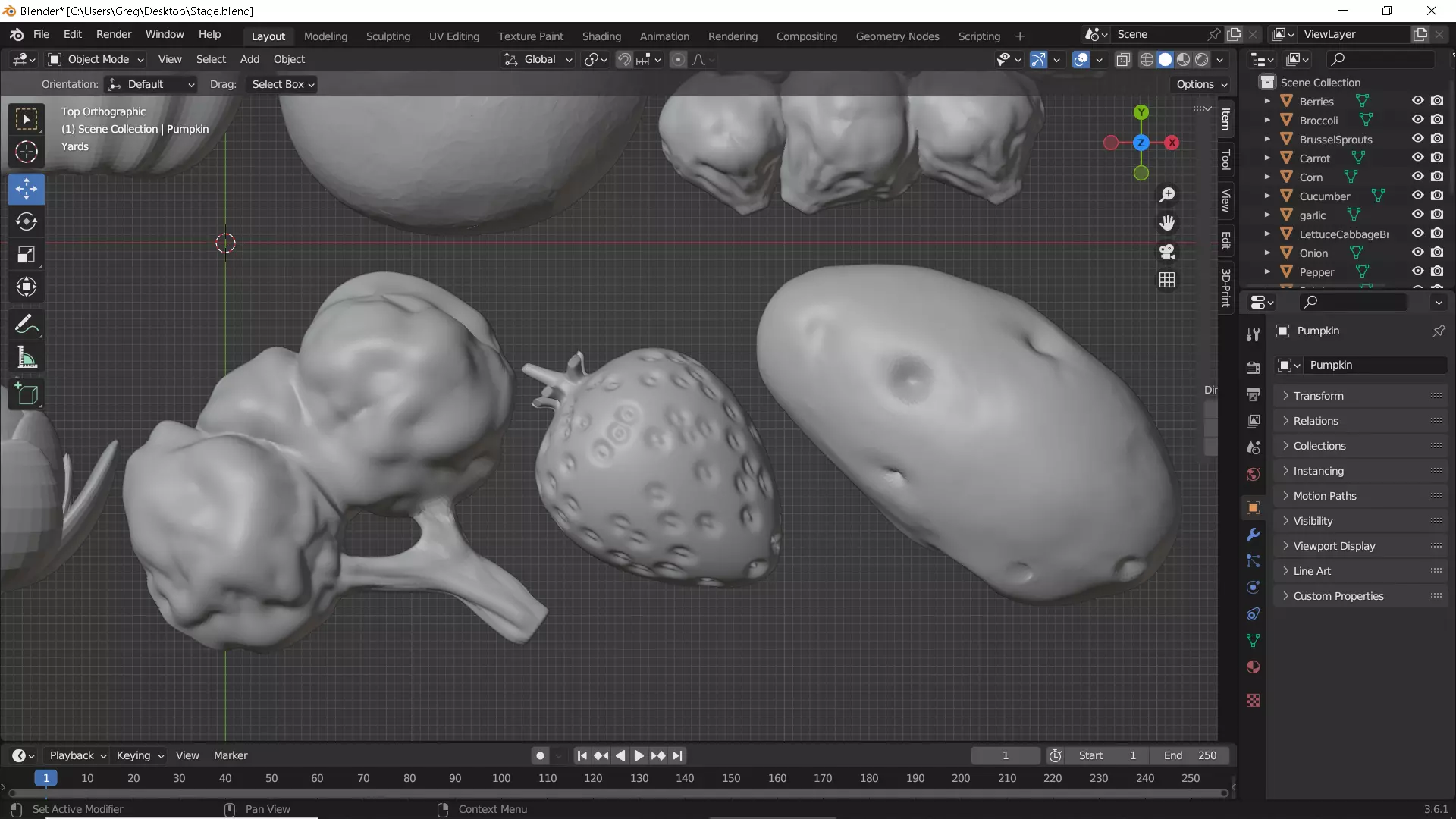Open the Global orientation dropdown
This screenshot has width=1456, height=819.
pyautogui.click(x=539, y=59)
